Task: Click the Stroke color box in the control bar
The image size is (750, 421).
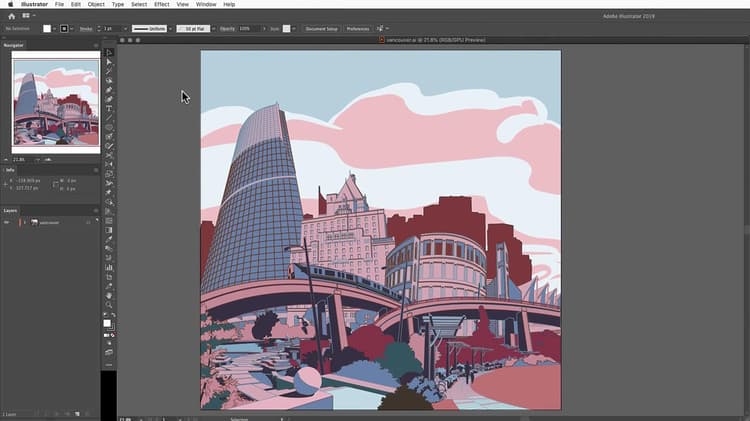Action: [64, 28]
